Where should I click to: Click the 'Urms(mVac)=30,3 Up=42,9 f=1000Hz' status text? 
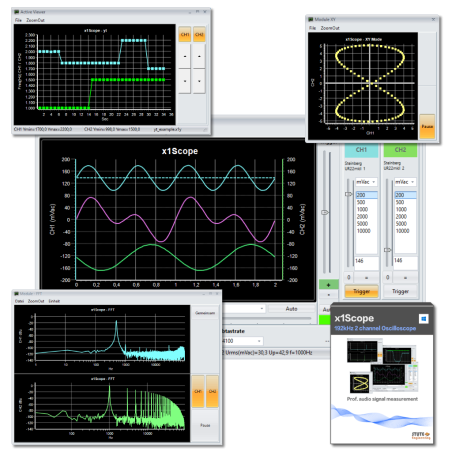269,353
